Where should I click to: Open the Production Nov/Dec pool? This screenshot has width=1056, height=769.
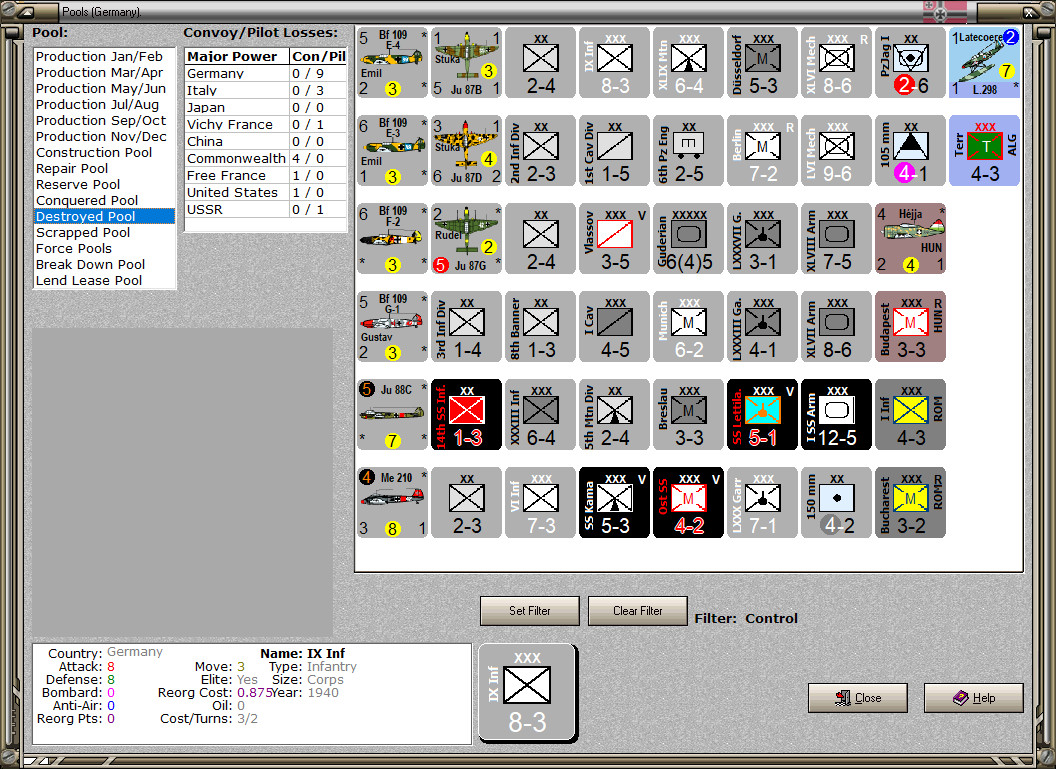click(104, 136)
